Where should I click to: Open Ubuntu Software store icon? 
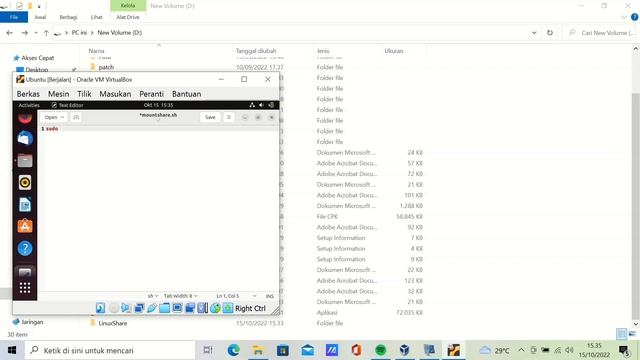click(x=25, y=226)
